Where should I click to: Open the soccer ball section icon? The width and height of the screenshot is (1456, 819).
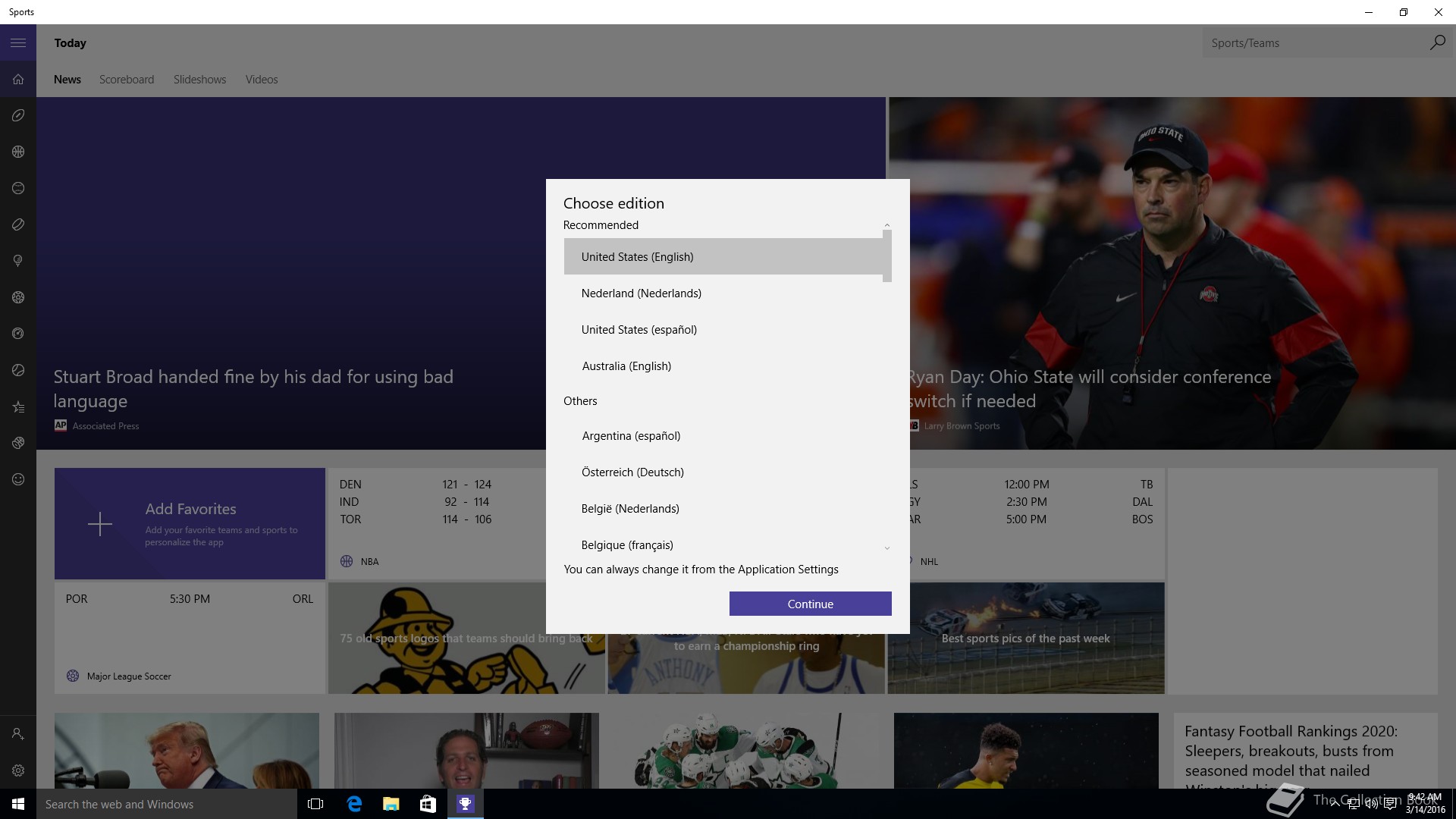point(18,297)
